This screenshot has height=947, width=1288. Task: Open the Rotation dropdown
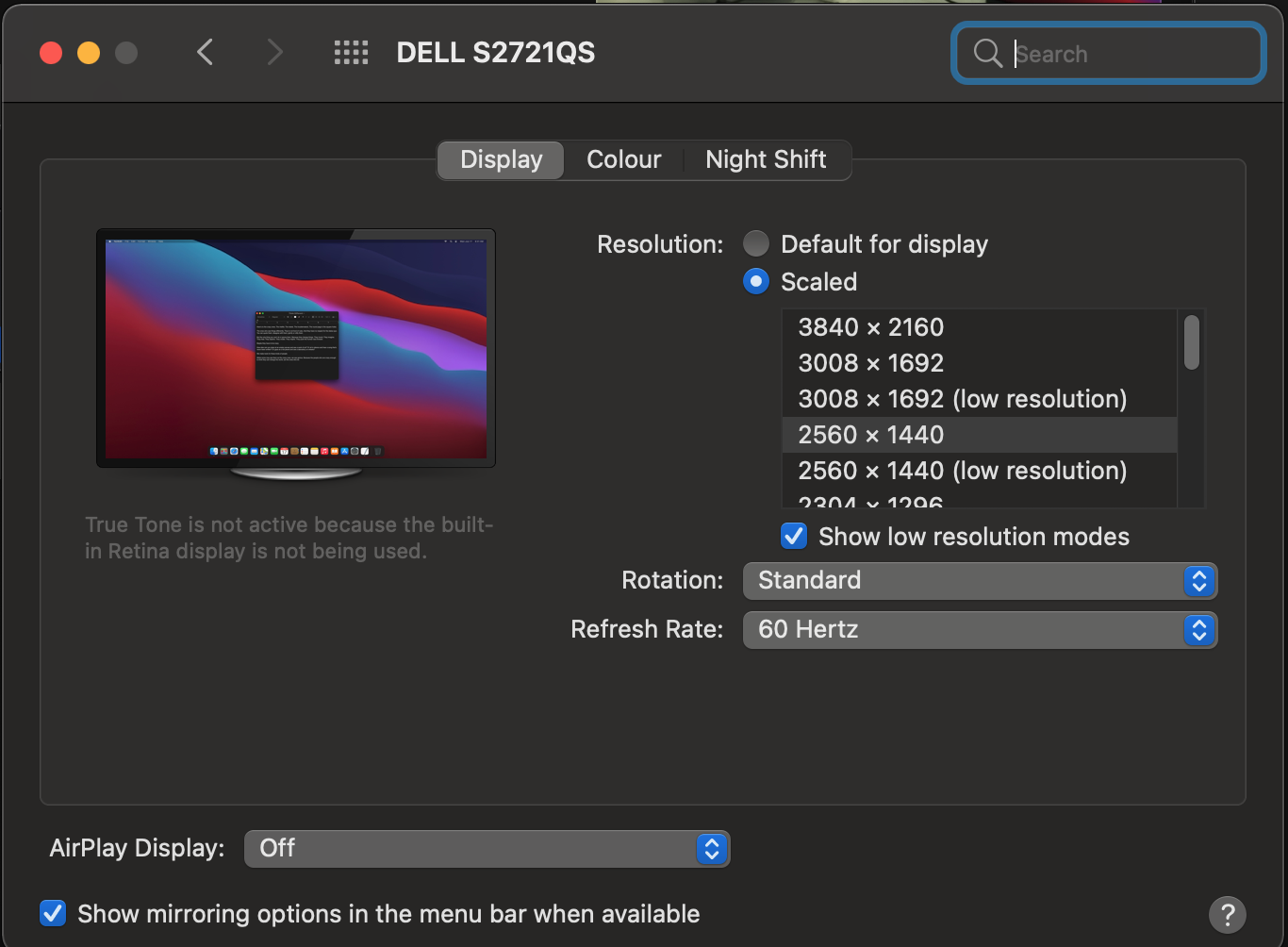(x=980, y=580)
